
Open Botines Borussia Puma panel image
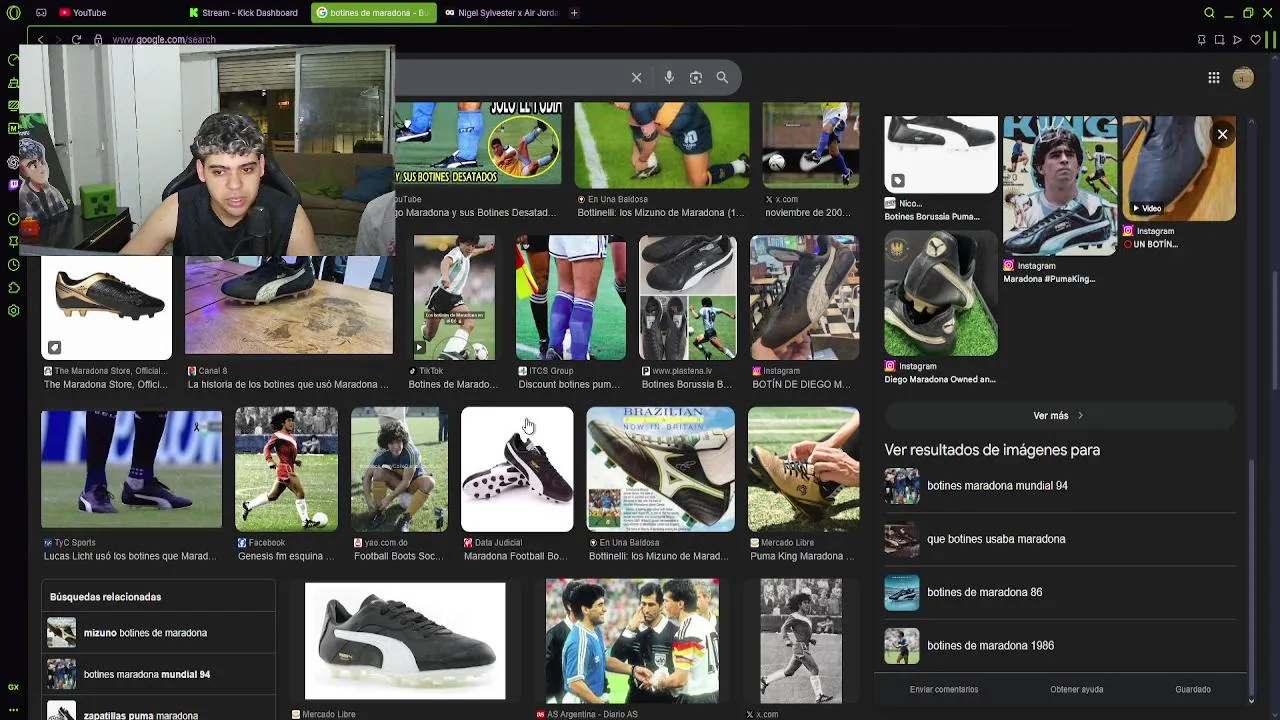click(941, 154)
